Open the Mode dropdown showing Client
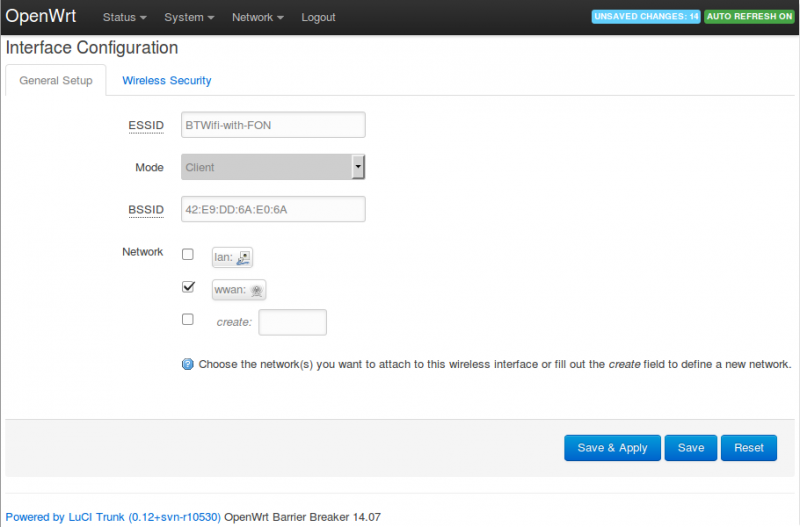The height and width of the screenshot is (527, 800). pyautogui.click(x=273, y=167)
